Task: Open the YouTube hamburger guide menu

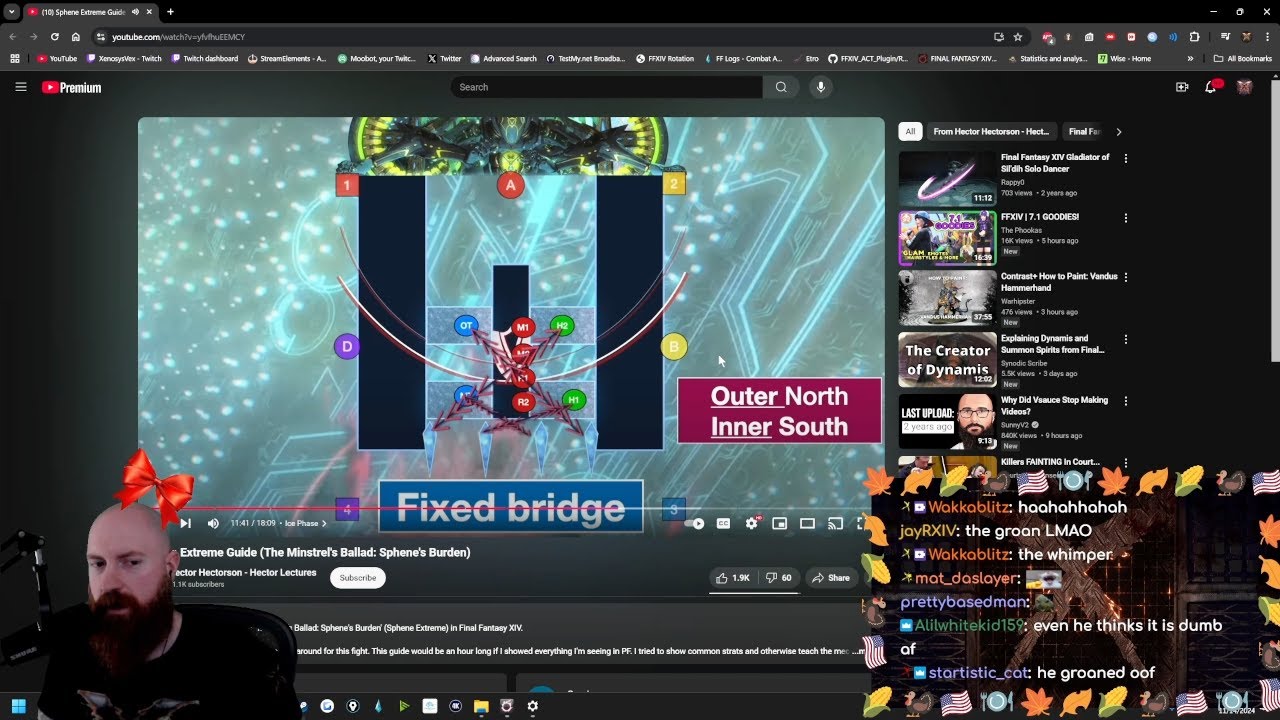Action: (20, 87)
